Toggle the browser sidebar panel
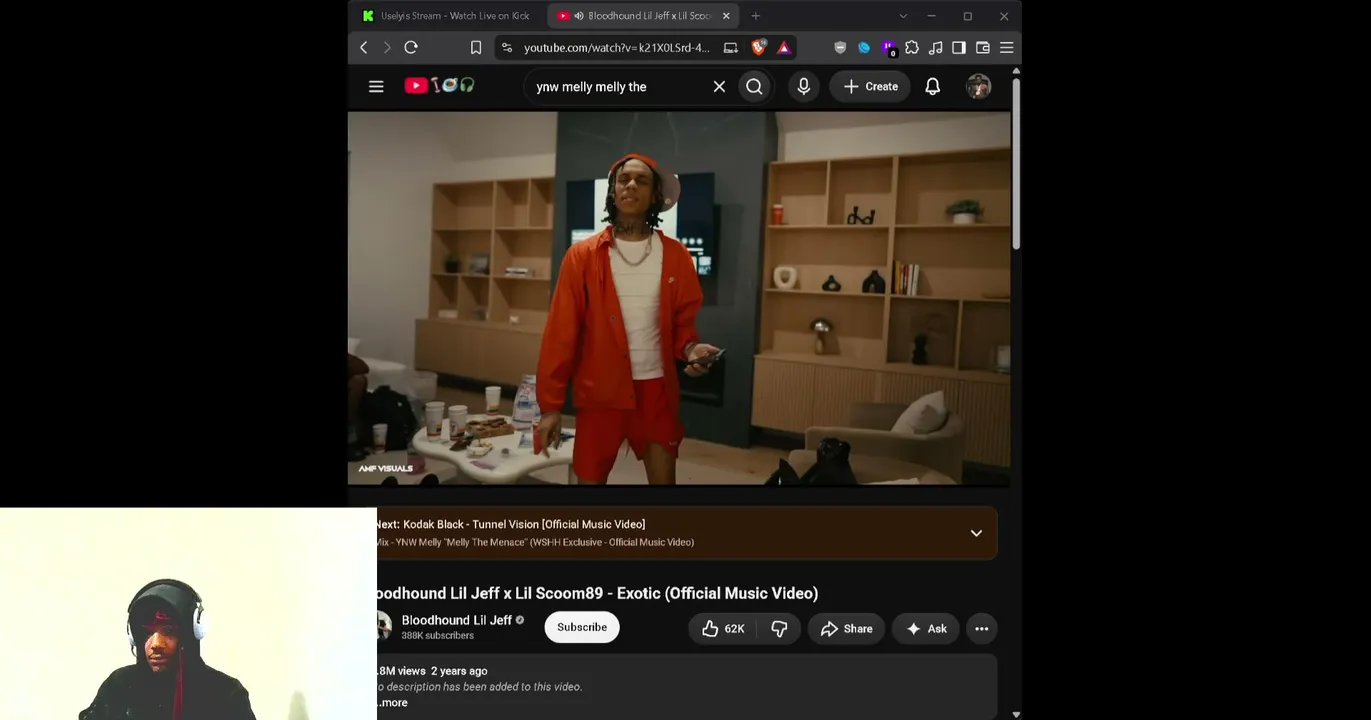 [x=959, y=47]
